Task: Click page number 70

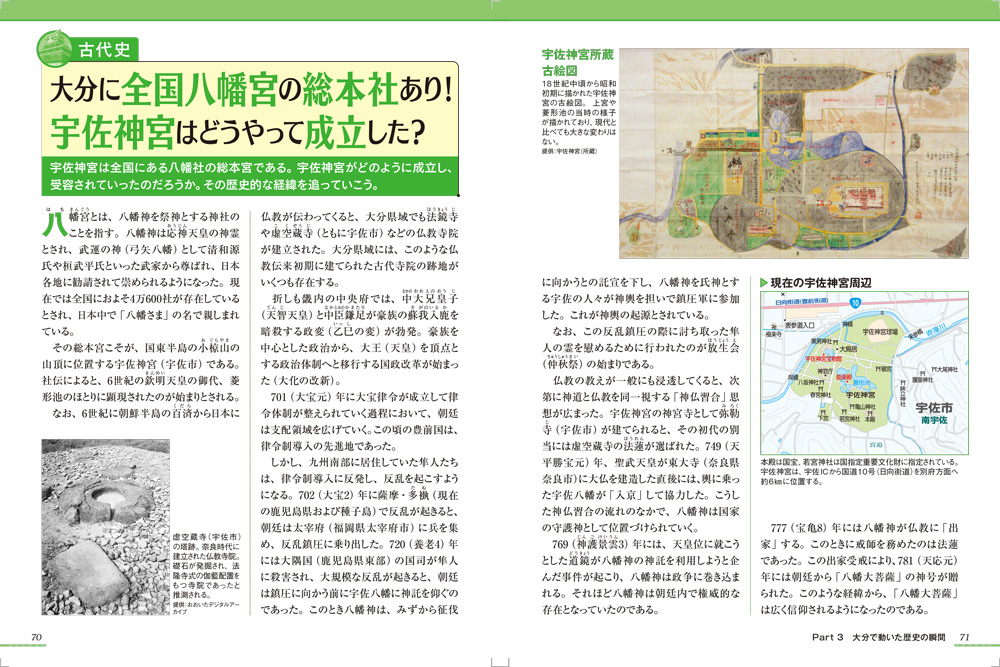Action: pyautogui.click(x=36, y=637)
